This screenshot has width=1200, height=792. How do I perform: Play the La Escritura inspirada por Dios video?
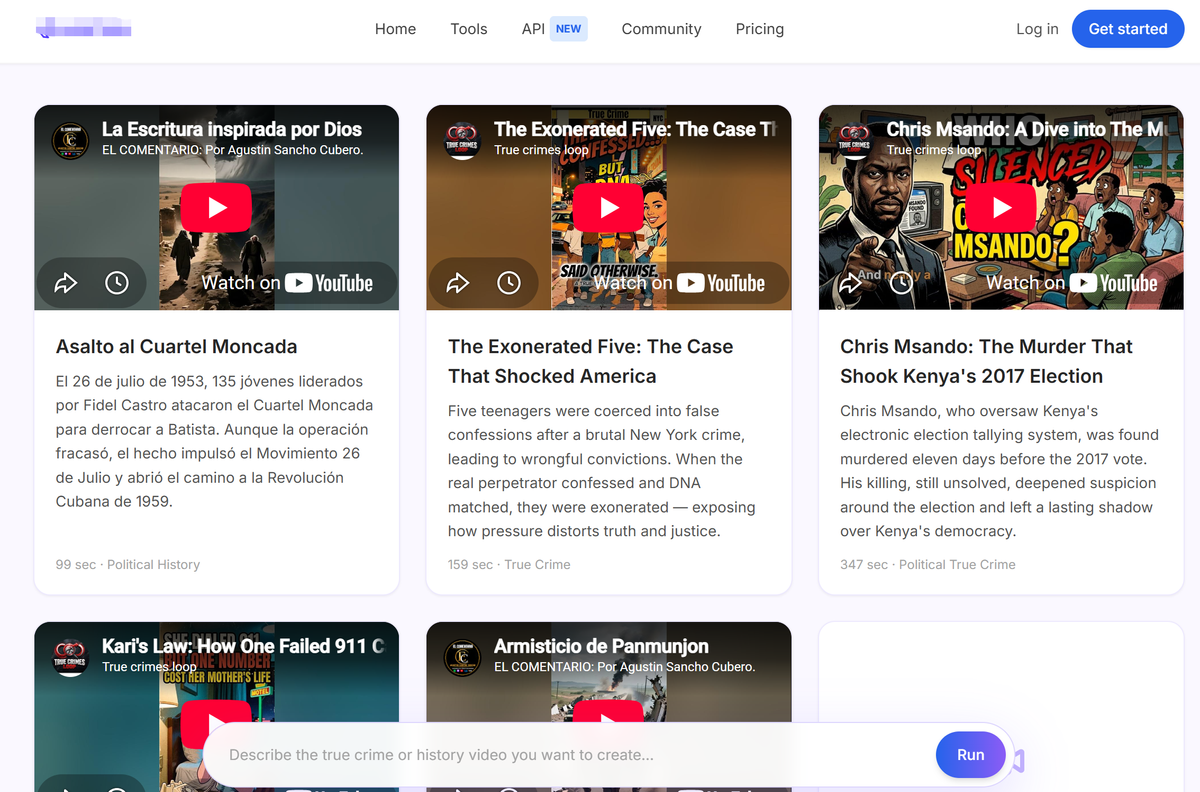216,208
